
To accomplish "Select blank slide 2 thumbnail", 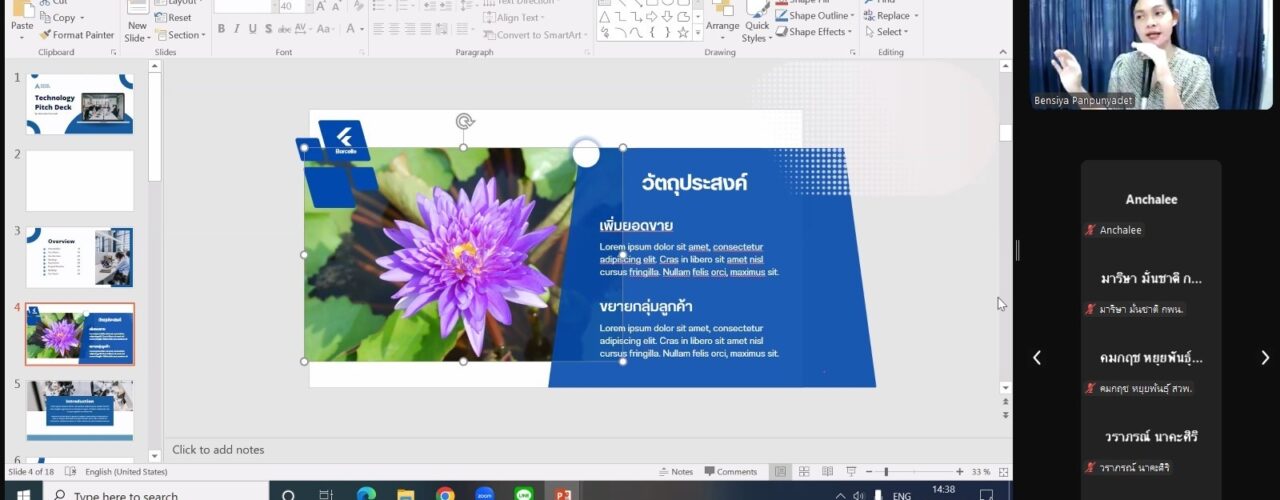I will pyautogui.click(x=80, y=181).
